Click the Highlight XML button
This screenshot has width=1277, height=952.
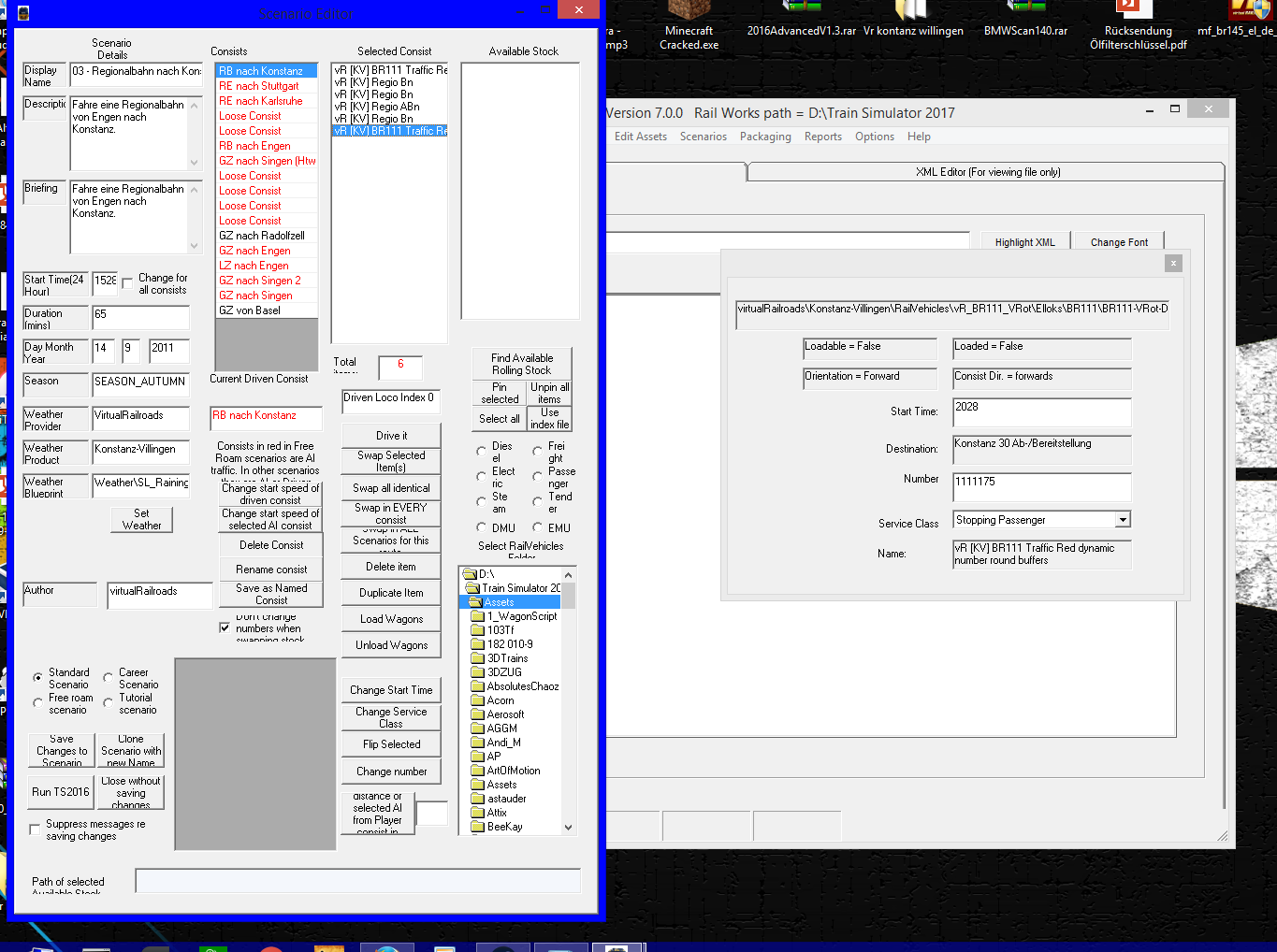(x=1024, y=241)
